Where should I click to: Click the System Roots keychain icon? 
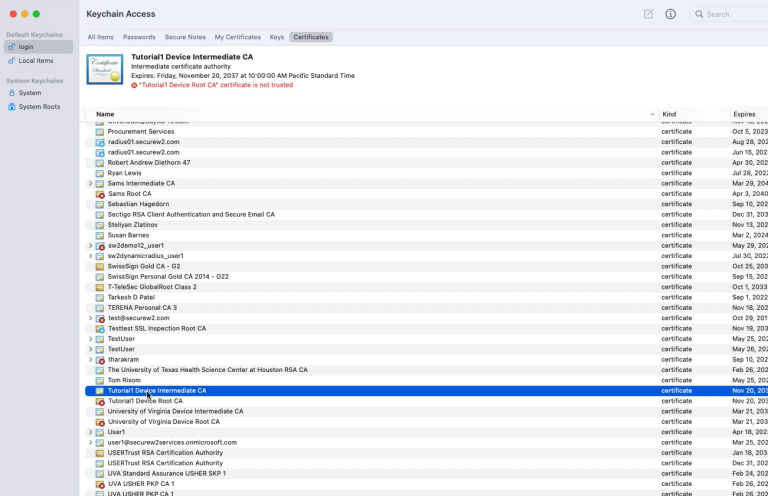(x=11, y=107)
